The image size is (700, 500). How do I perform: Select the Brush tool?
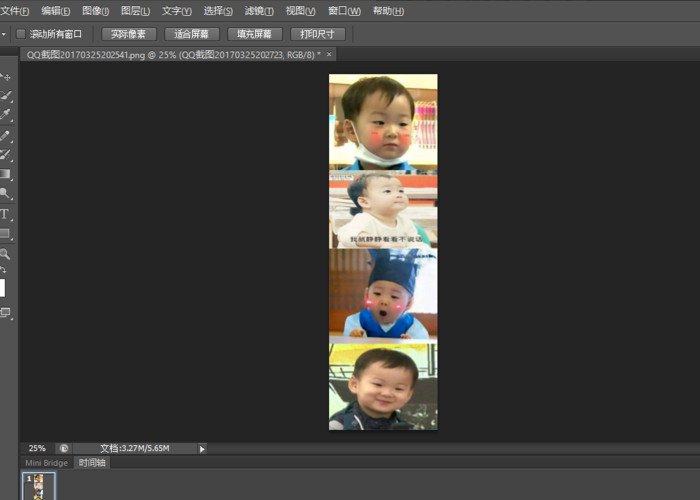point(5,136)
